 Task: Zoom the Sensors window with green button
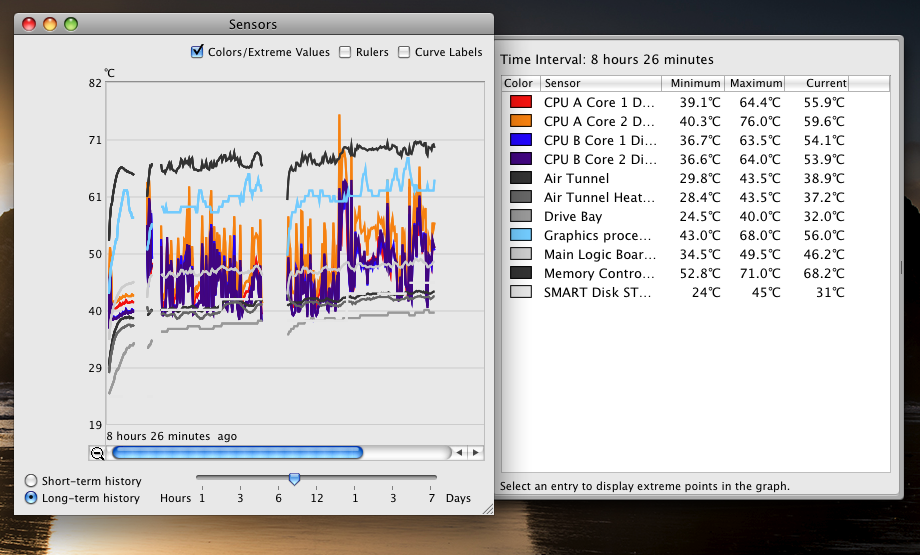point(71,24)
